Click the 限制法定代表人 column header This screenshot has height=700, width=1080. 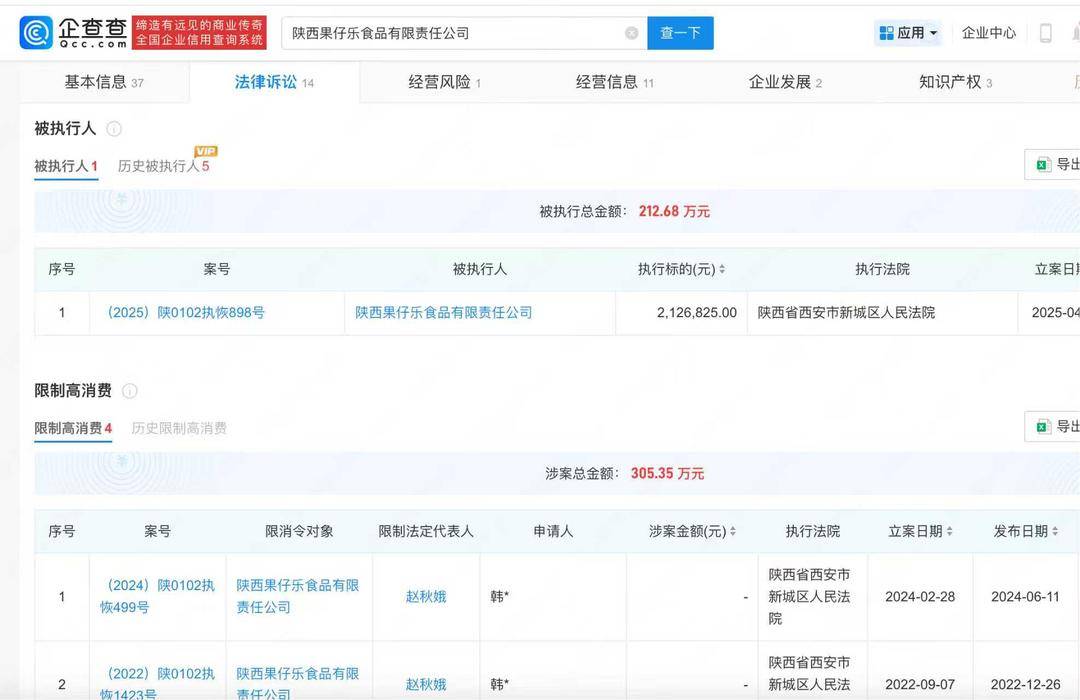(426, 531)
